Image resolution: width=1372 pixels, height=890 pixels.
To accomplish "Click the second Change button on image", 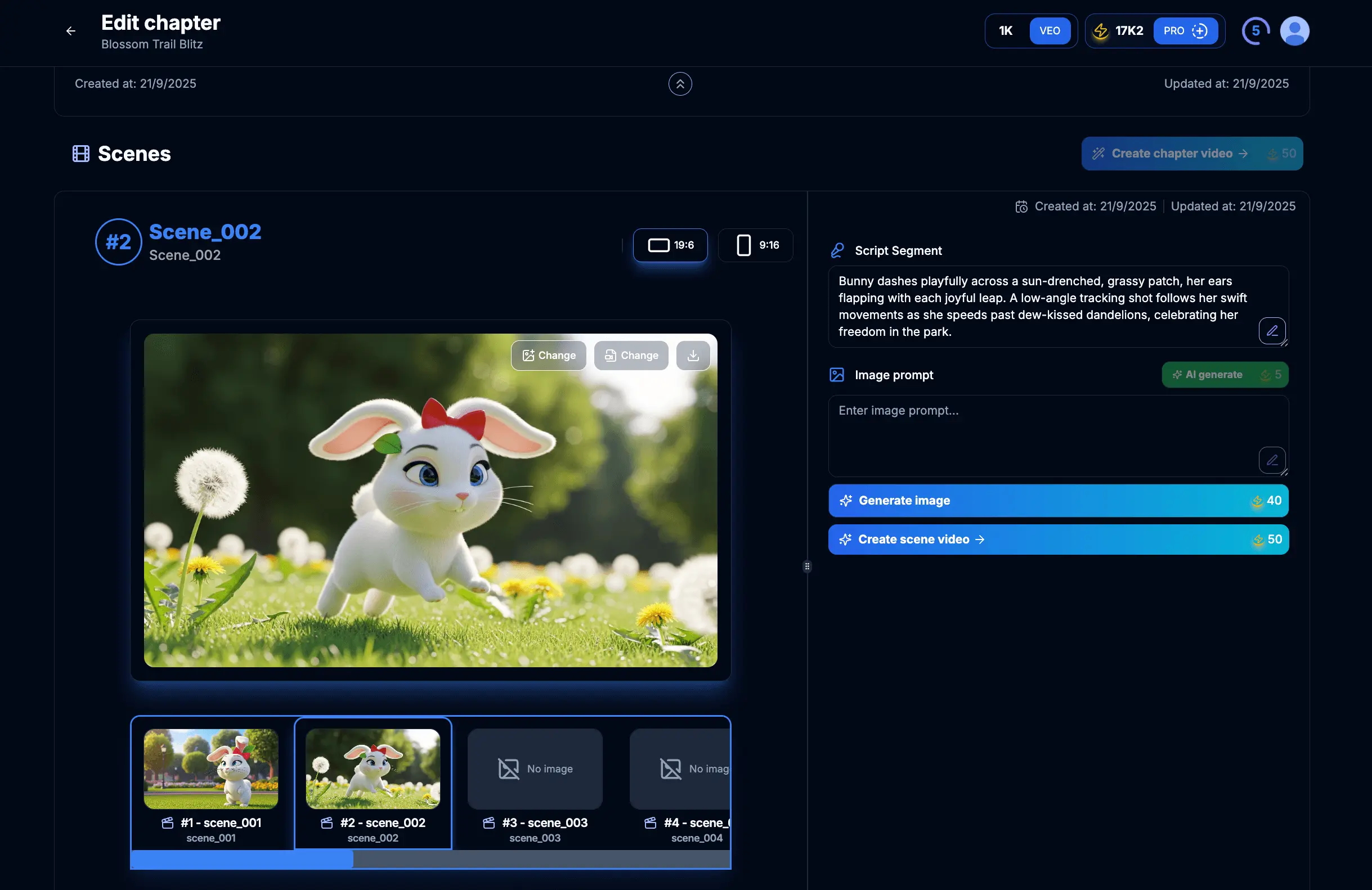I will pos(631,355).
